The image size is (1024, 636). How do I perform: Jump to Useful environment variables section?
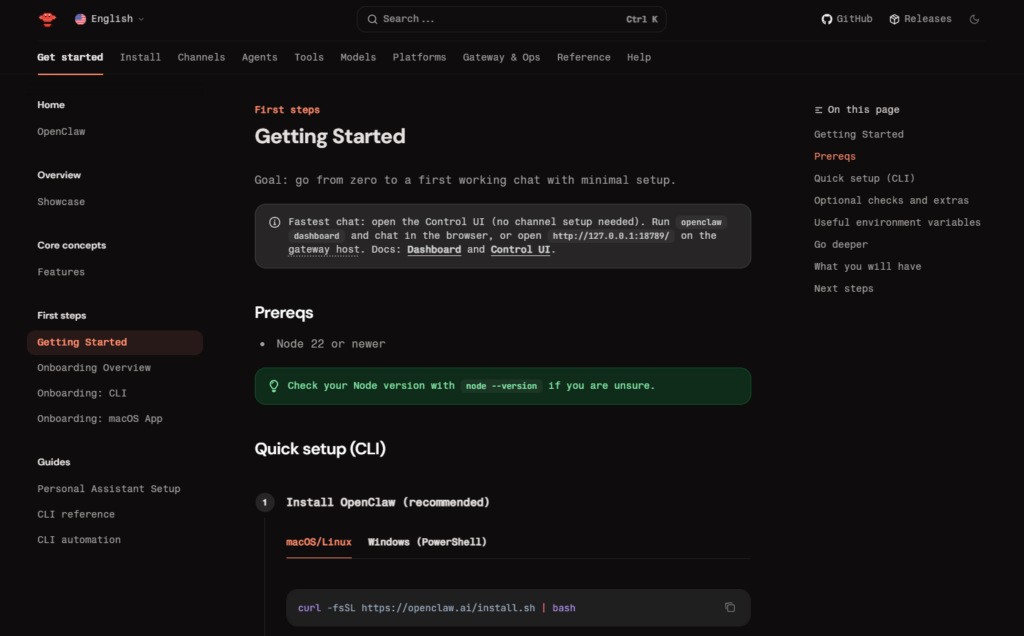[897, 222]
